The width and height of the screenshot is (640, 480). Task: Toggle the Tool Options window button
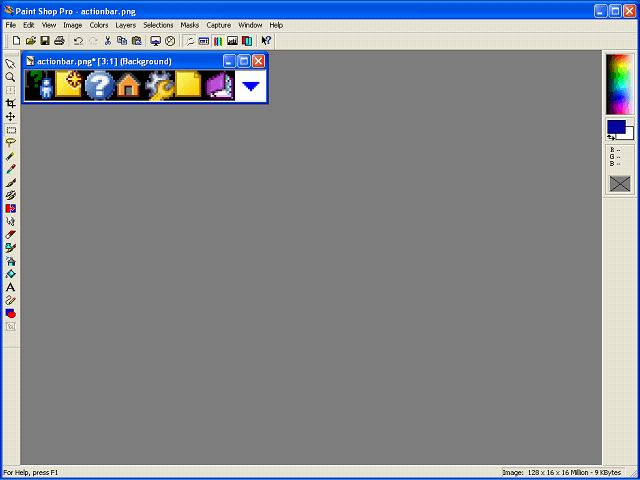point(204,40)
